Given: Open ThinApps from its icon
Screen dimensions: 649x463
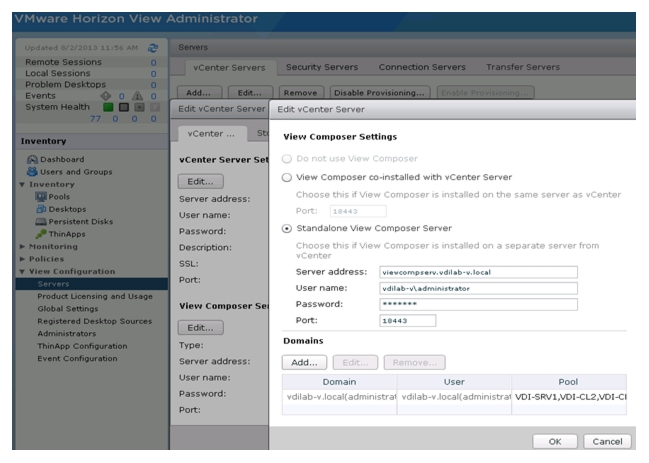Looking at the screenshot, I should click(41, 234).
